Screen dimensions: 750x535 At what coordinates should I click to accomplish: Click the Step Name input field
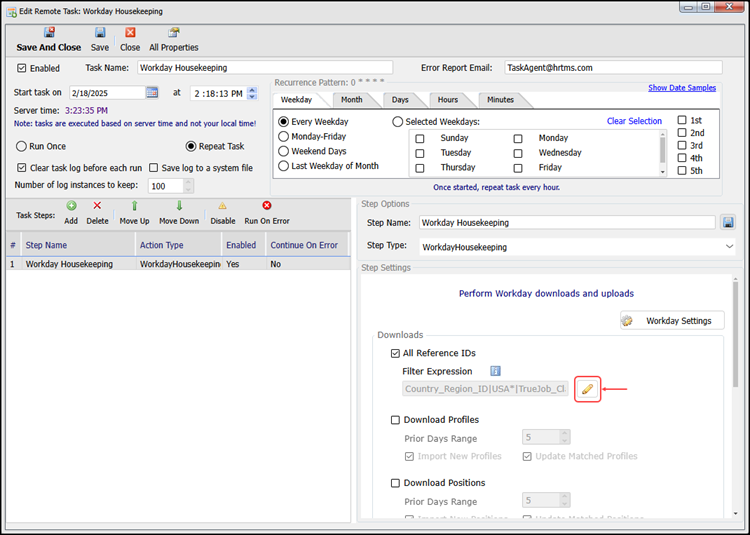(567, 222)
